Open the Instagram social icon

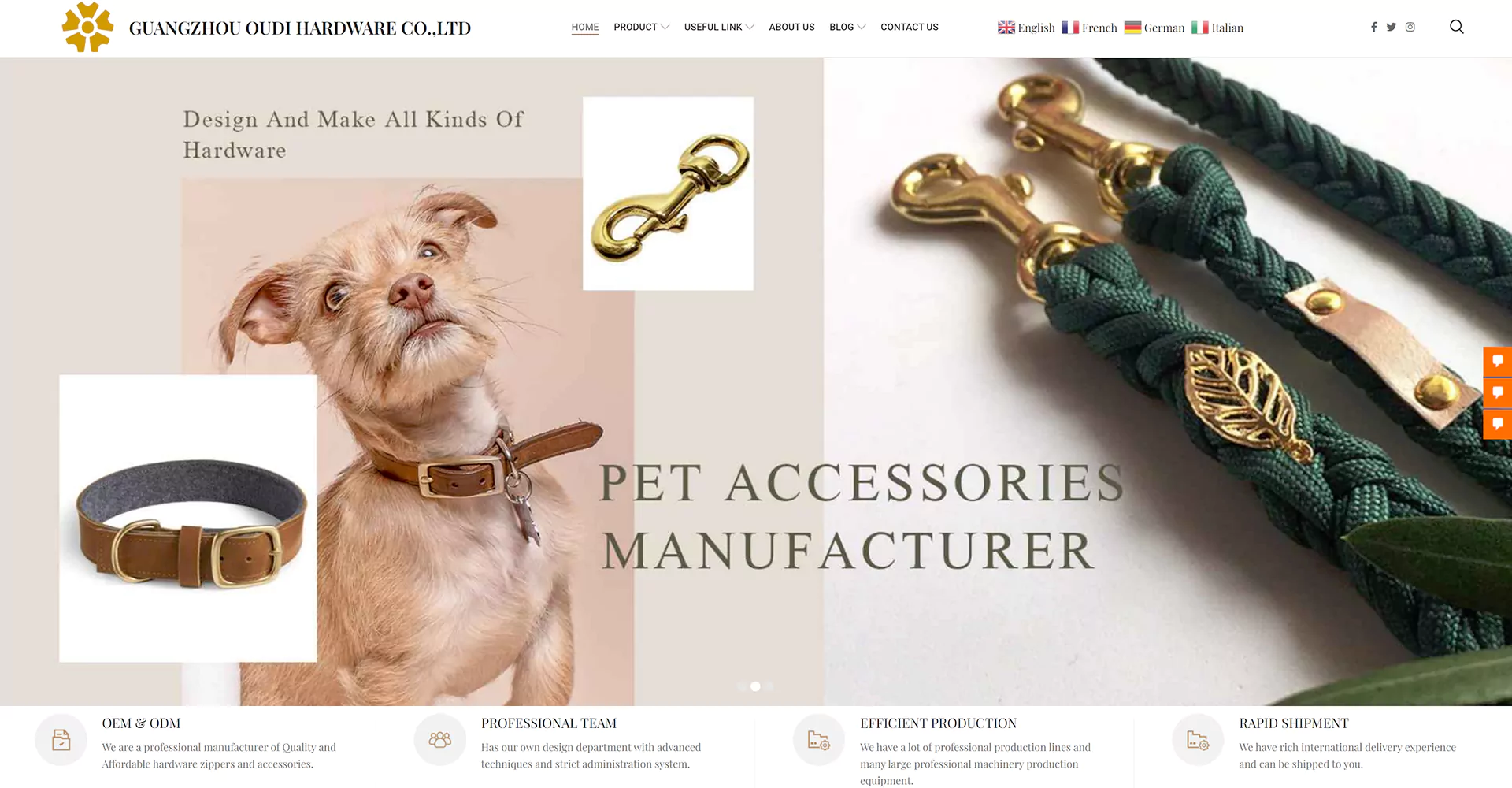tap(1410, 27)
